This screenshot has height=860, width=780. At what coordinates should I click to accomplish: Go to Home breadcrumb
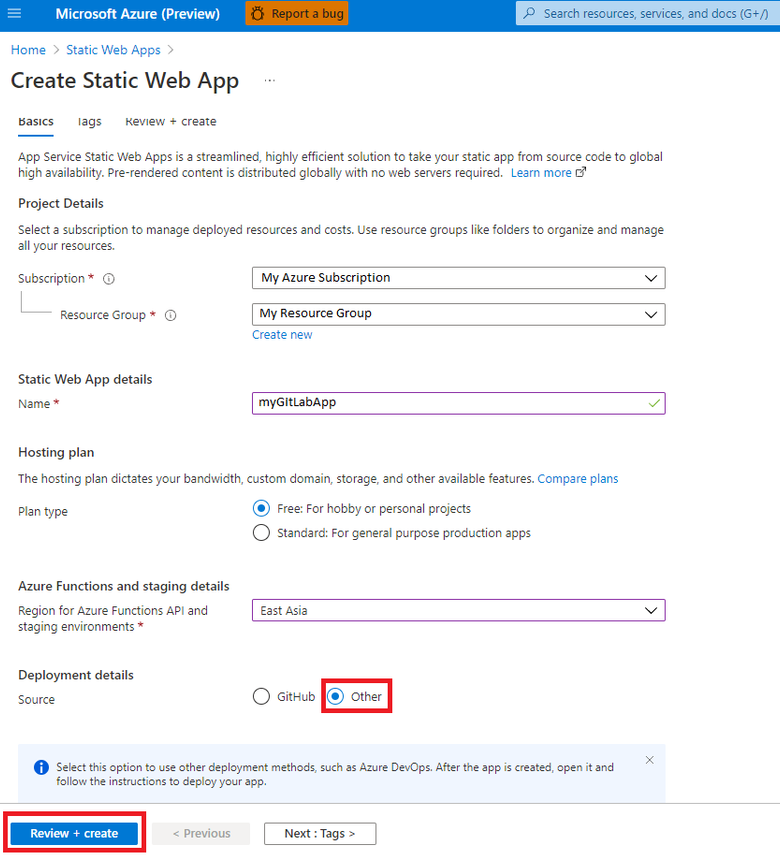pos(29,50)
